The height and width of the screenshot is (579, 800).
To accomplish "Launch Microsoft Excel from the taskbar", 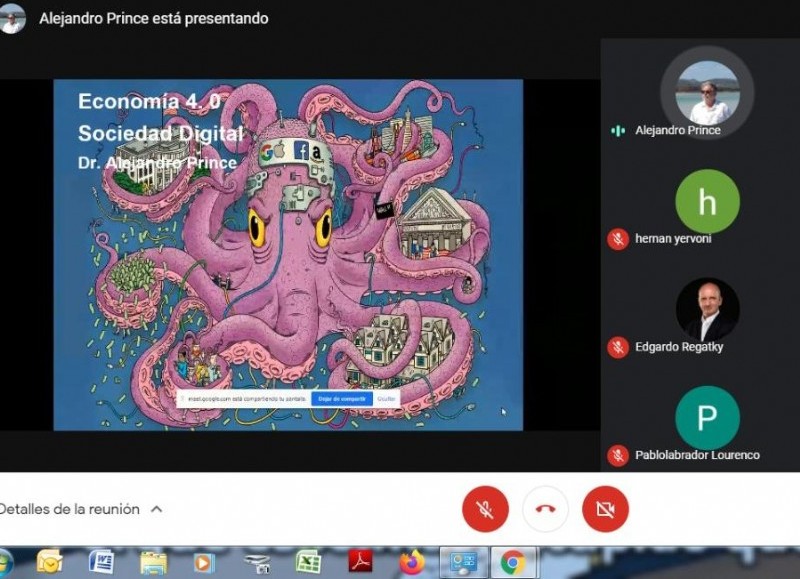I will point(308,562).
